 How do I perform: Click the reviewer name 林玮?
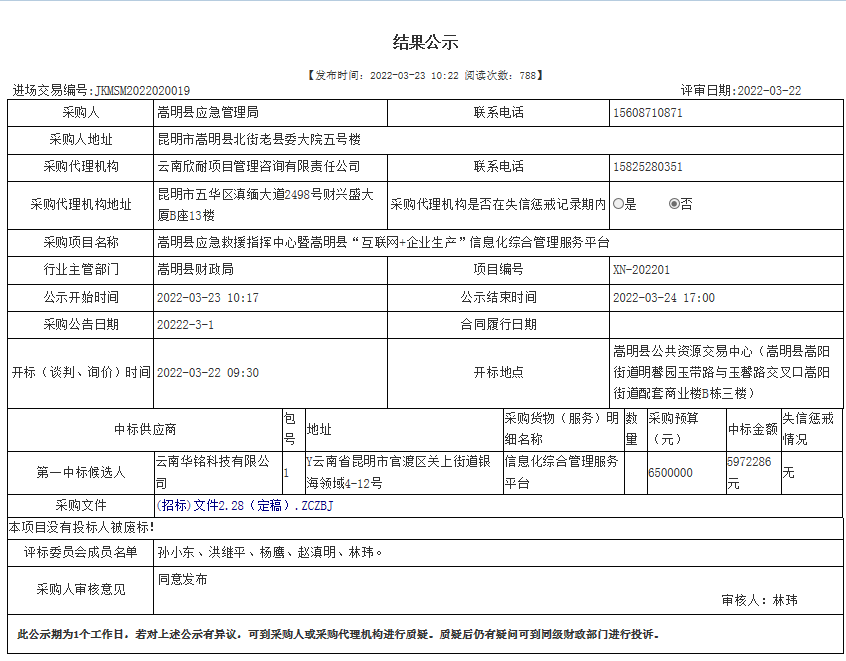(x=785, y=601)
